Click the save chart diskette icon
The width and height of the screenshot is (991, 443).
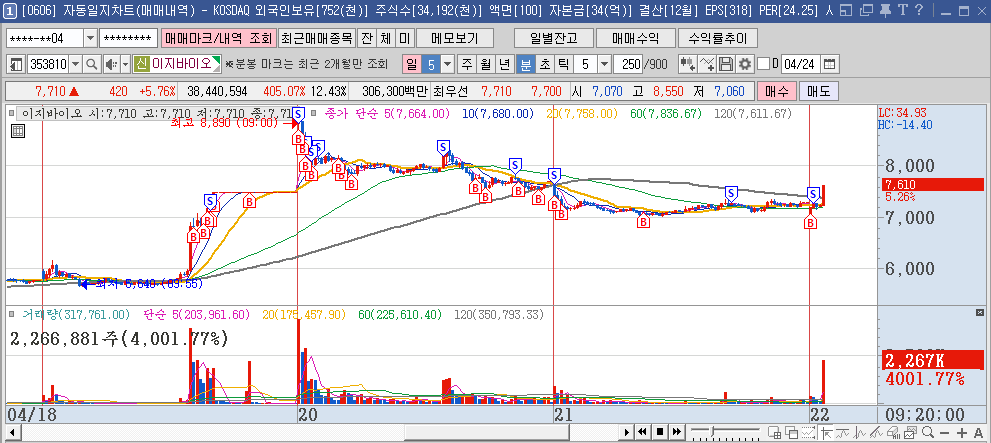coord(727,64)
